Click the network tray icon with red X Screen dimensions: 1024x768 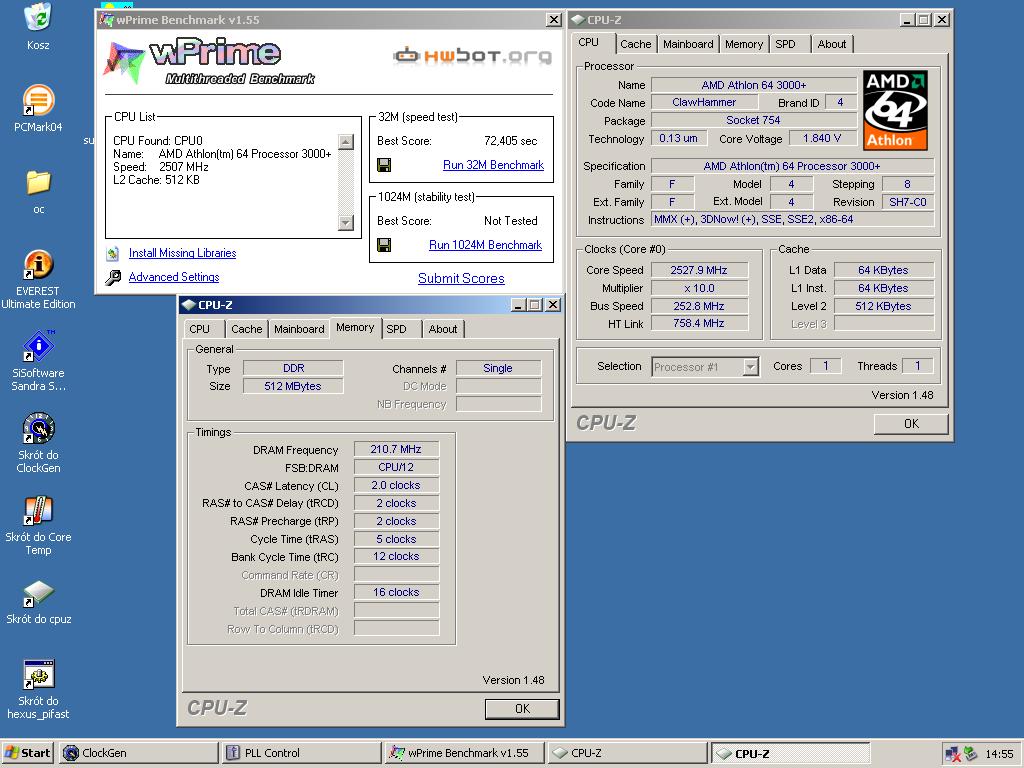(x=953, y=754)
